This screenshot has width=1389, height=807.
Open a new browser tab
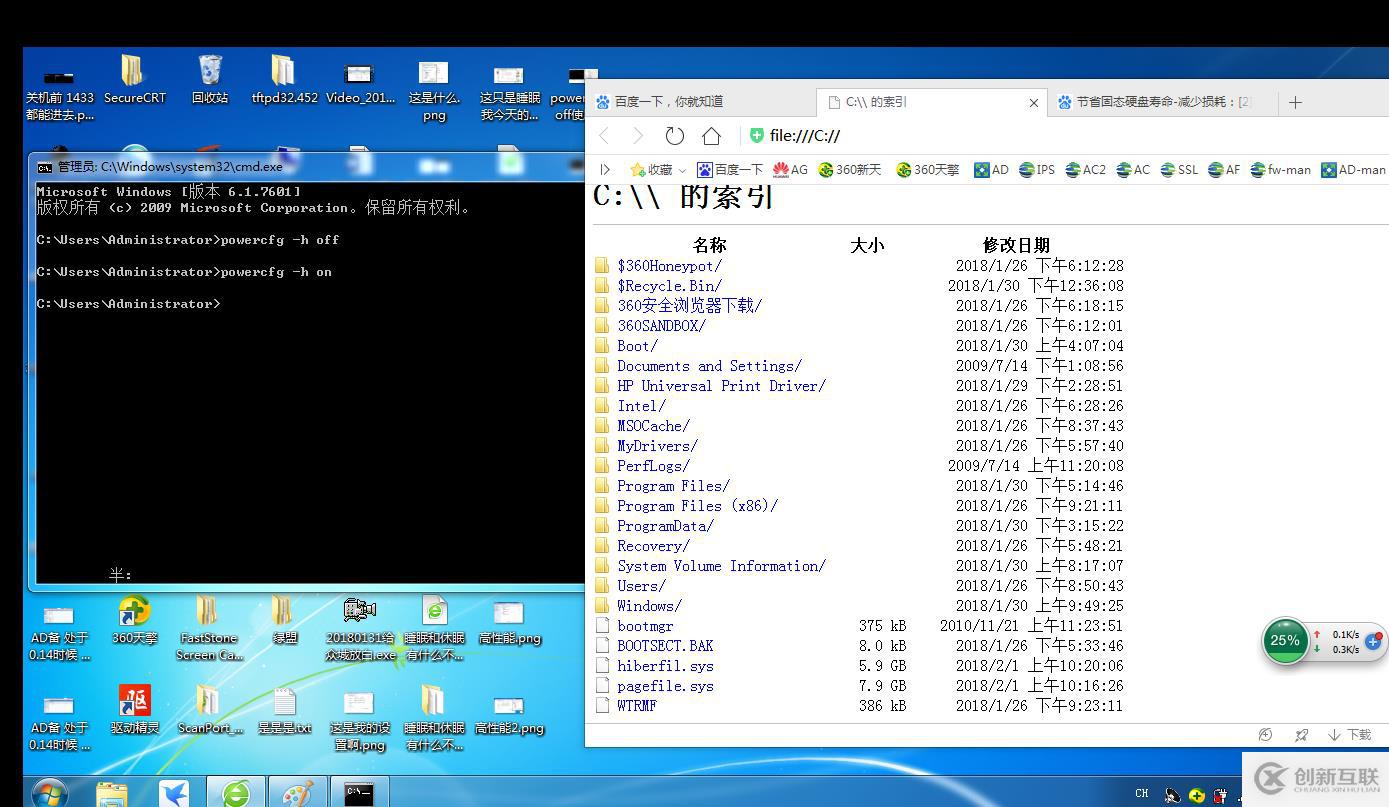pos(1295,101)
